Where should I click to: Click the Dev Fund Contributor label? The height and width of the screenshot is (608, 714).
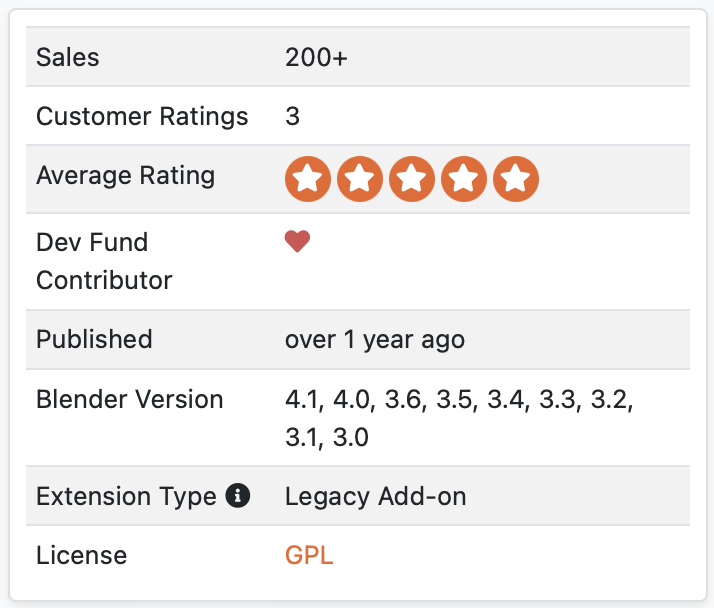(104, 261)
